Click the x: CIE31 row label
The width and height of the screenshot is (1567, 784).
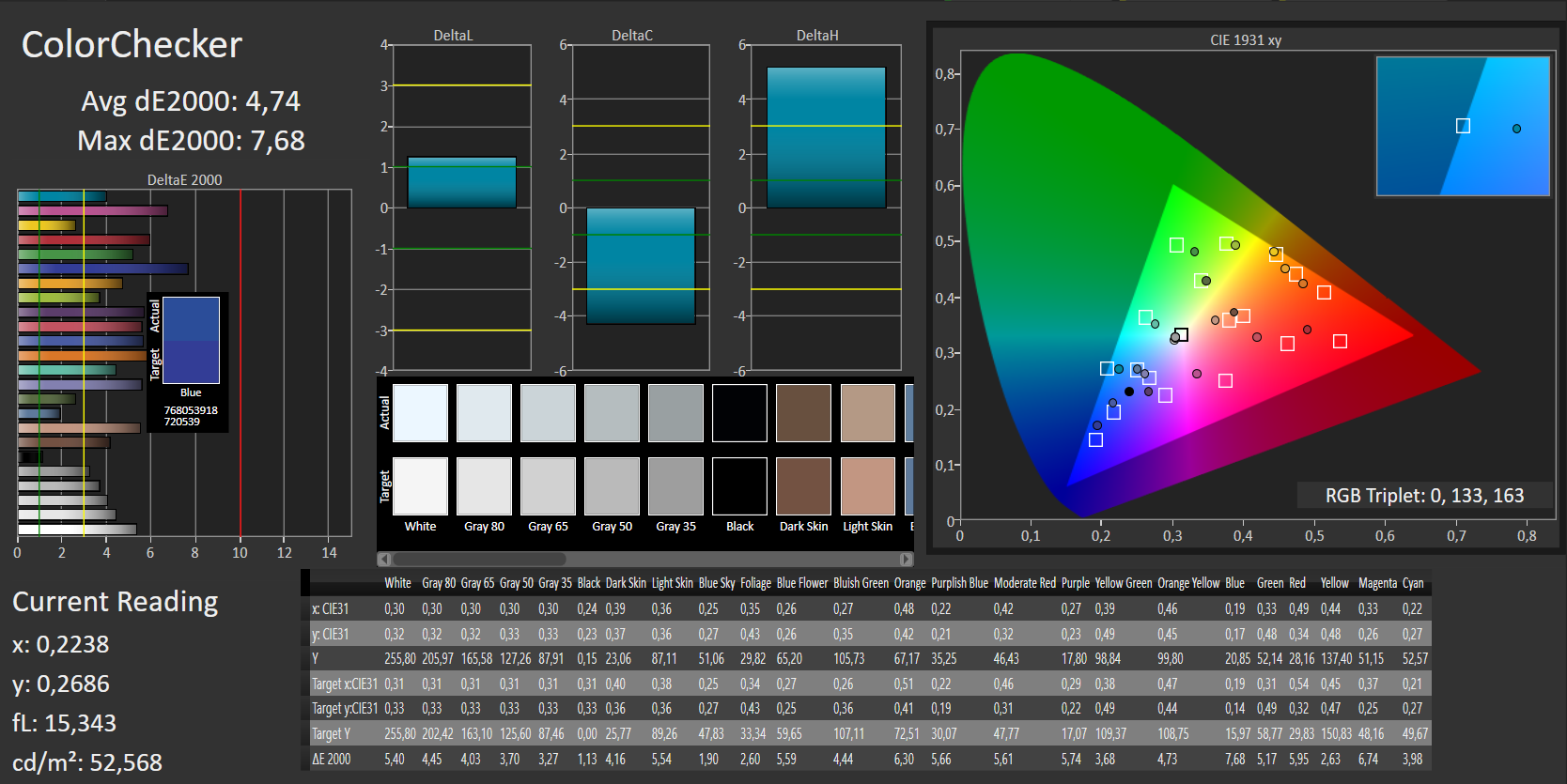point(330,608)
